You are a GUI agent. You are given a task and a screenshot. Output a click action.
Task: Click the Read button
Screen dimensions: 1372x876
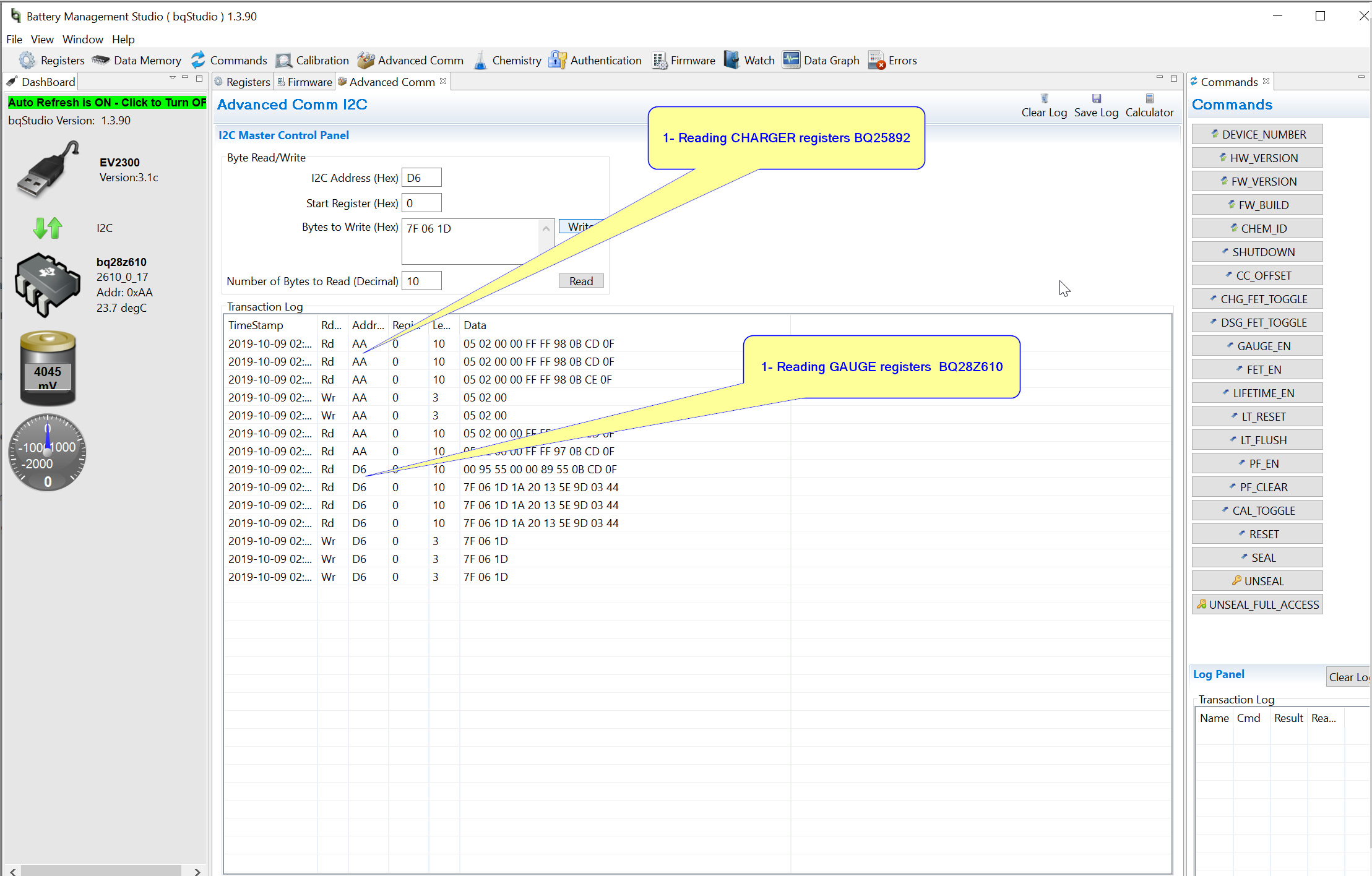[581, 281]
